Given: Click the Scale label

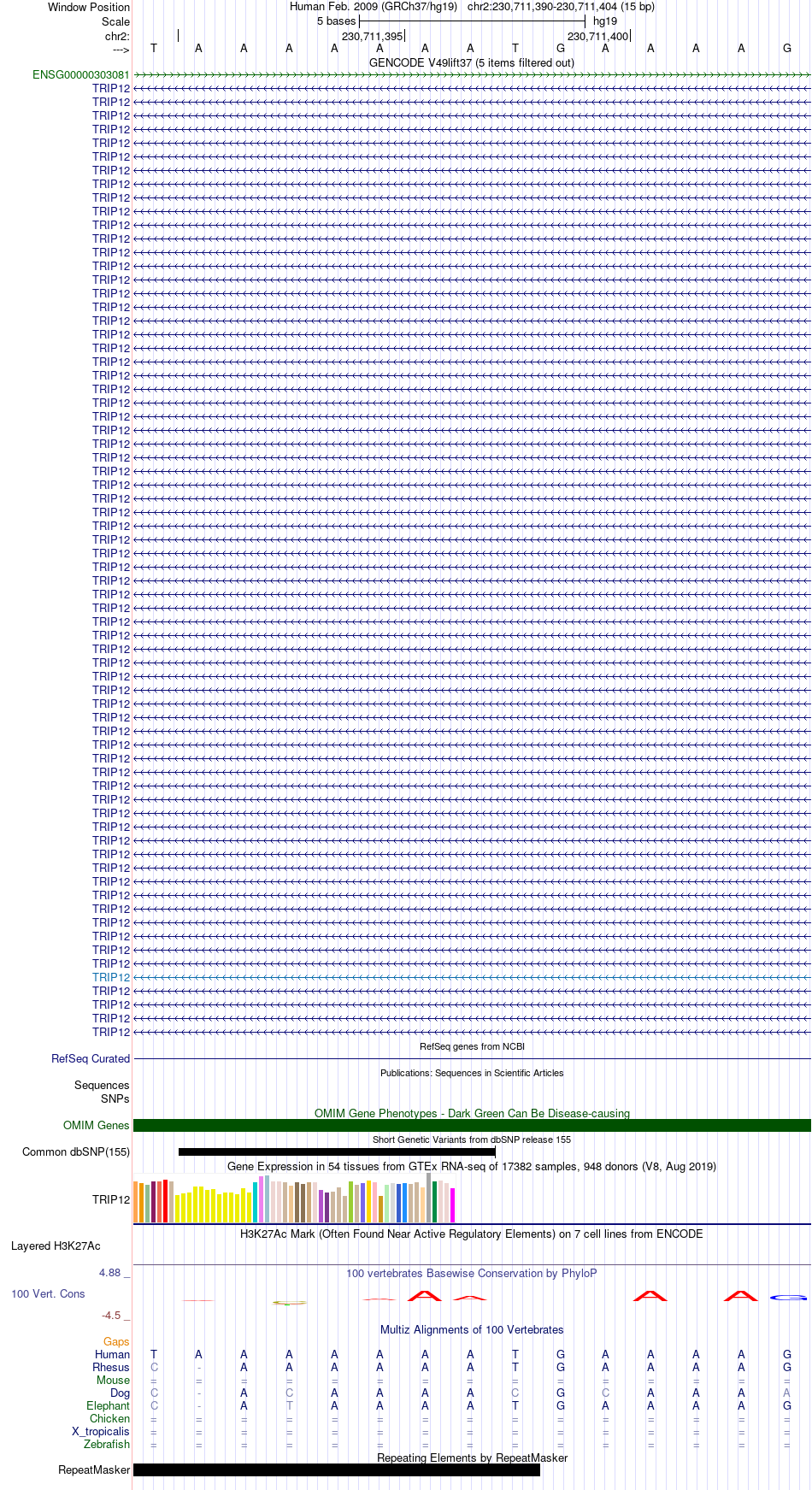Looking at the screenshot, I should click(x=115, y=21).
